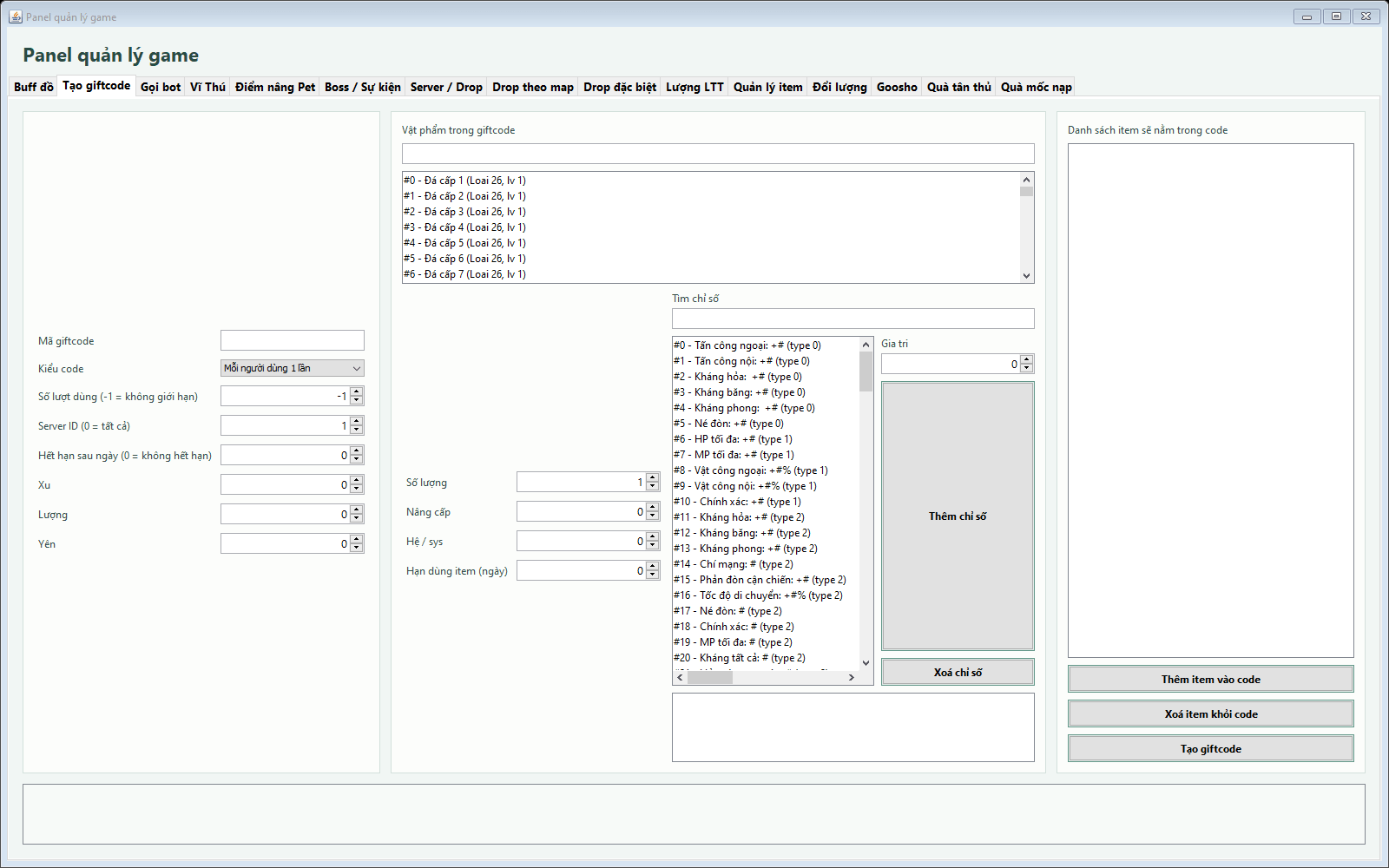Select the Goosho tab
The width and height of the screenshot is (1389, 868).
(897, 87)
